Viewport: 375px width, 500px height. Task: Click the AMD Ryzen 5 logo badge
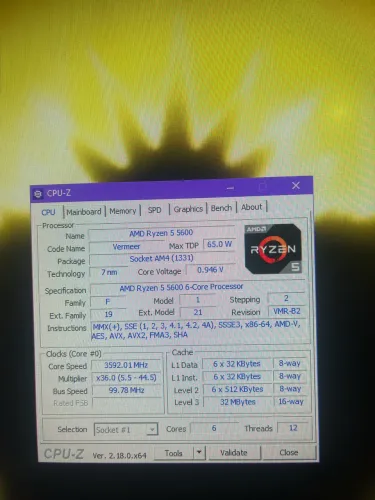[273, 249]
